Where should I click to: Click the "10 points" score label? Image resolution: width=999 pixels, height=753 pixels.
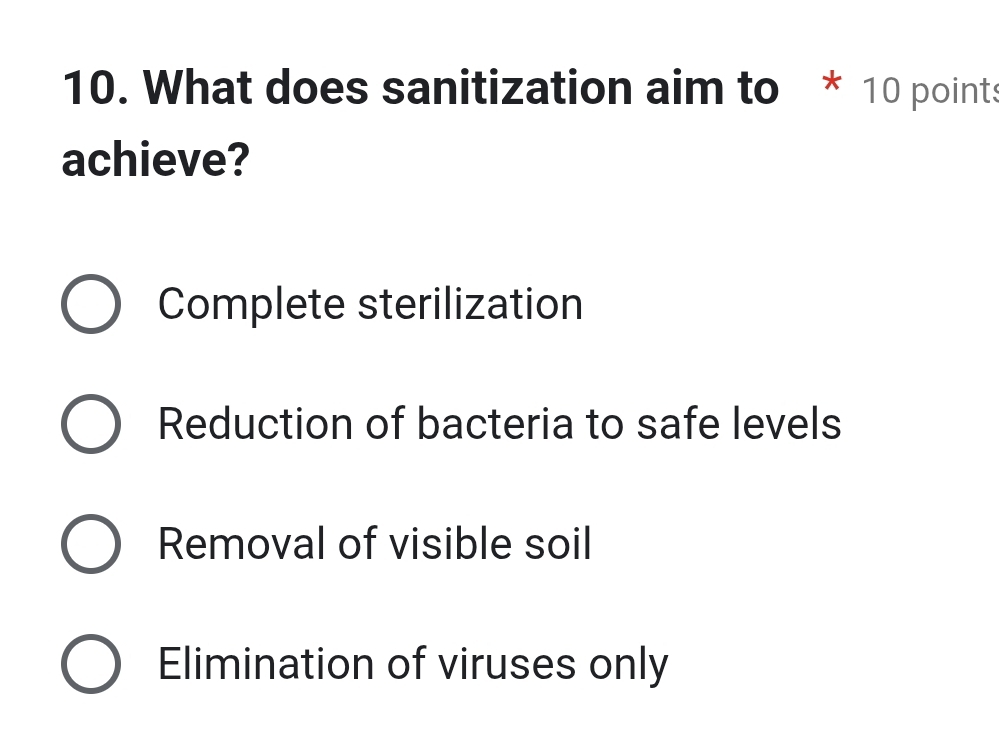(x=930, y=91)
